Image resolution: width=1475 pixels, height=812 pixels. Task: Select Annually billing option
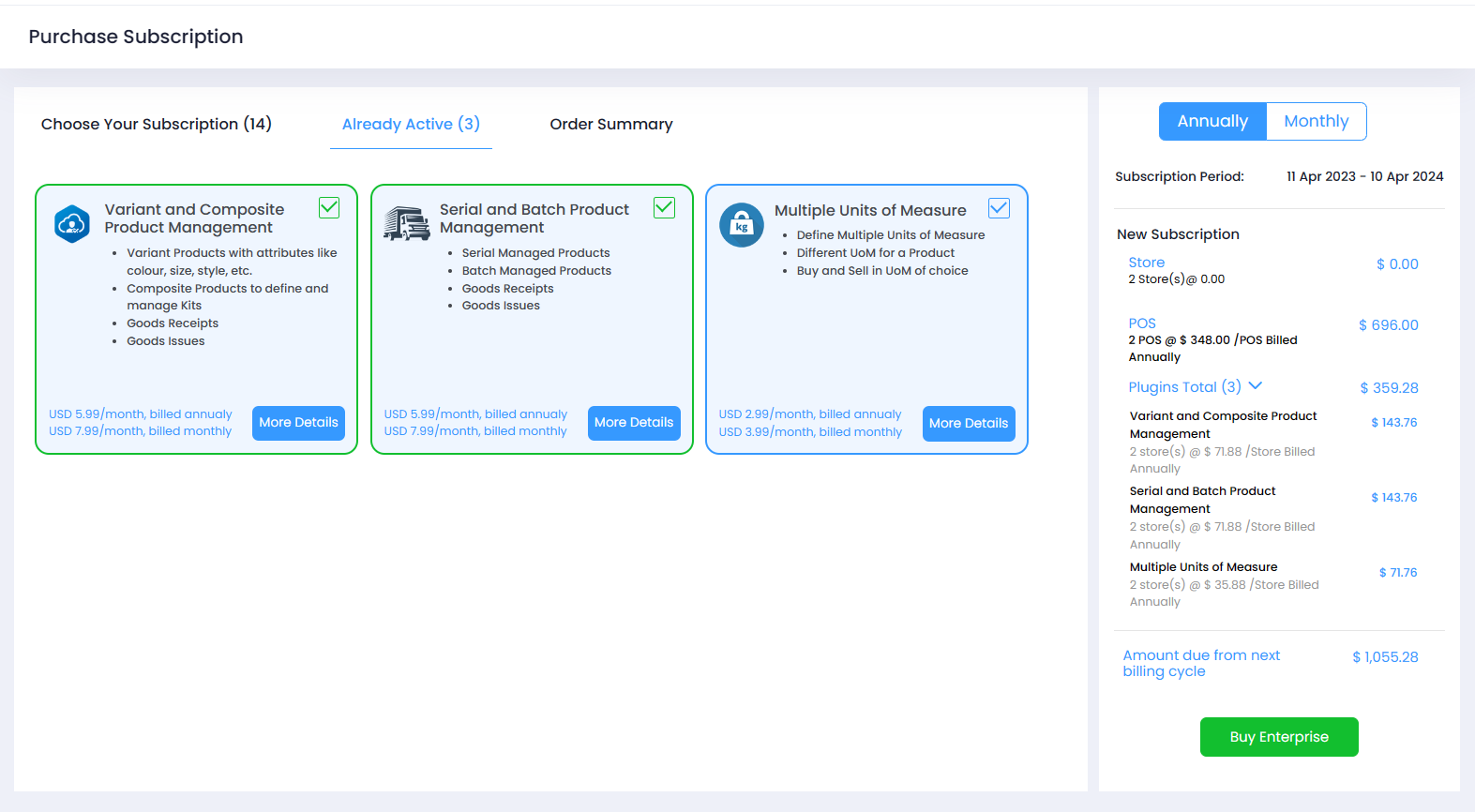tap(1212, 122)
